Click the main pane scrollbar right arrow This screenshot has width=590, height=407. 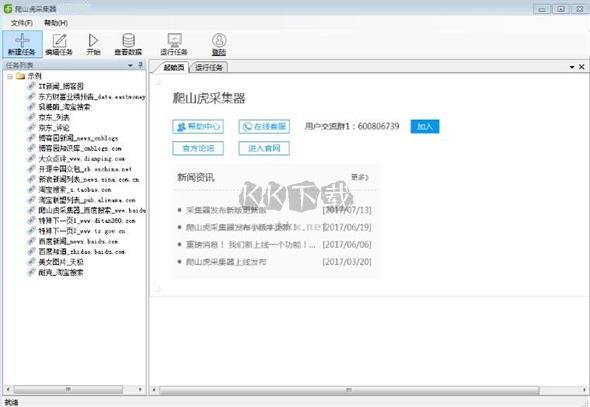click(x=584, y=390)
